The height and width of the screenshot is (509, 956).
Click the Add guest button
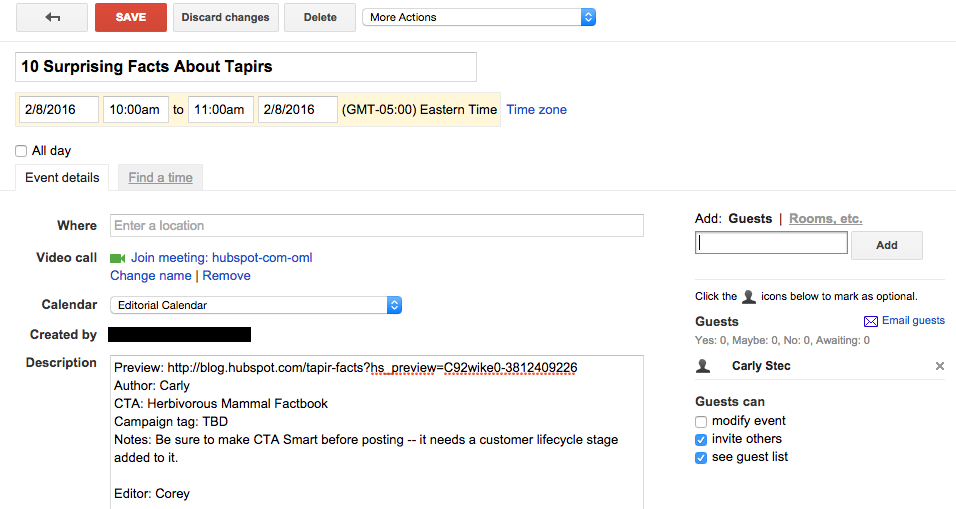(x=886, y=245)
